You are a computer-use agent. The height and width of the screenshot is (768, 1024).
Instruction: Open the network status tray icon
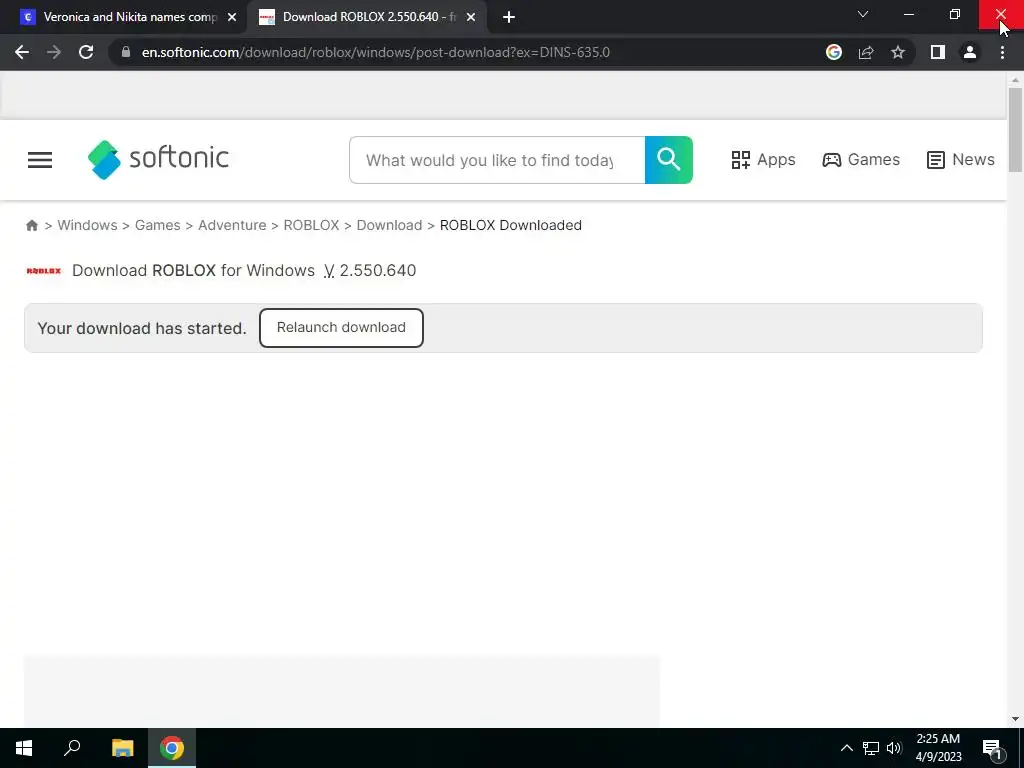pyautogui.click(x=871, y=748)
